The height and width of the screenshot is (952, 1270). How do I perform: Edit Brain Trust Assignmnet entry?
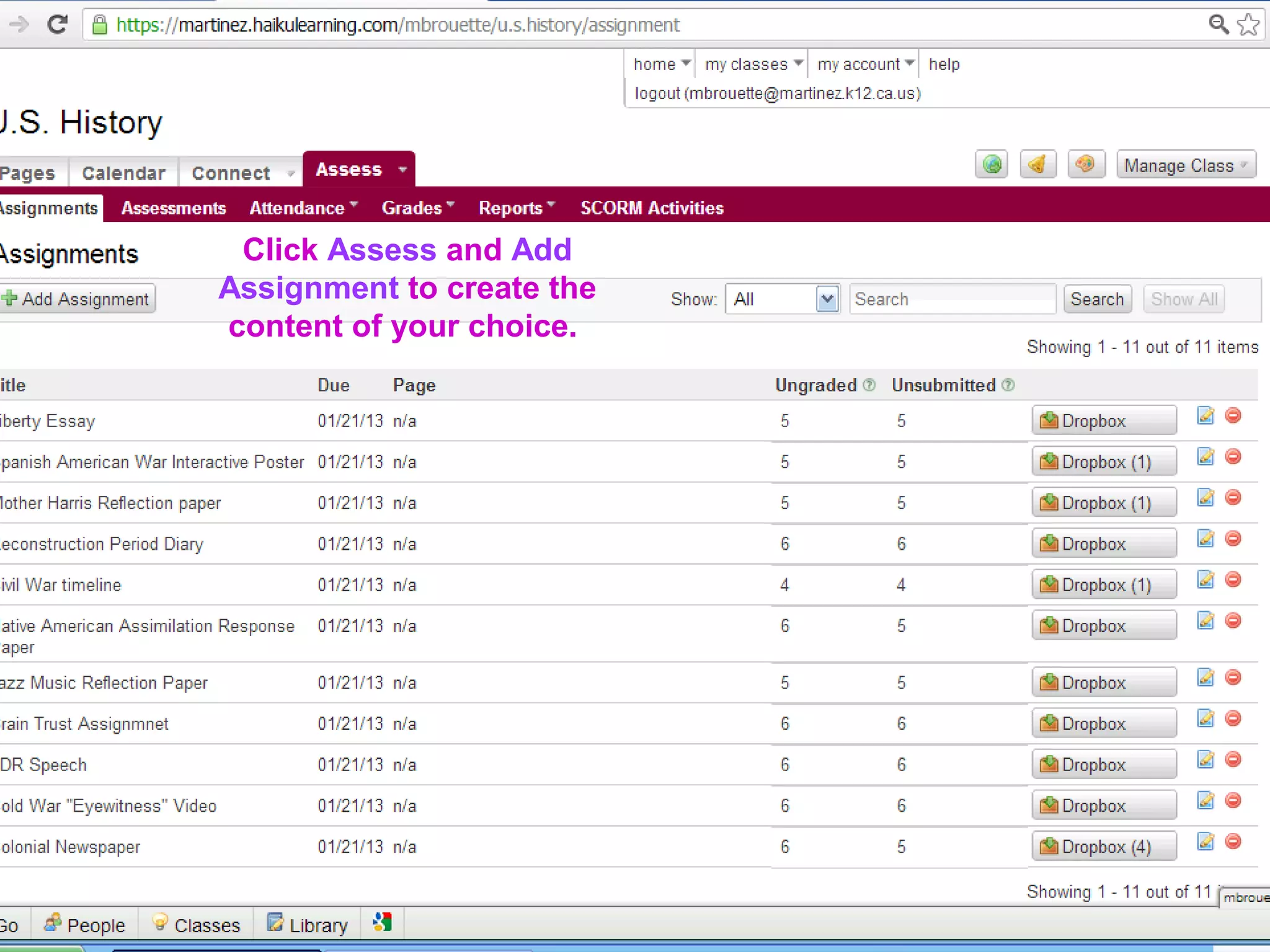[1206, 718]
